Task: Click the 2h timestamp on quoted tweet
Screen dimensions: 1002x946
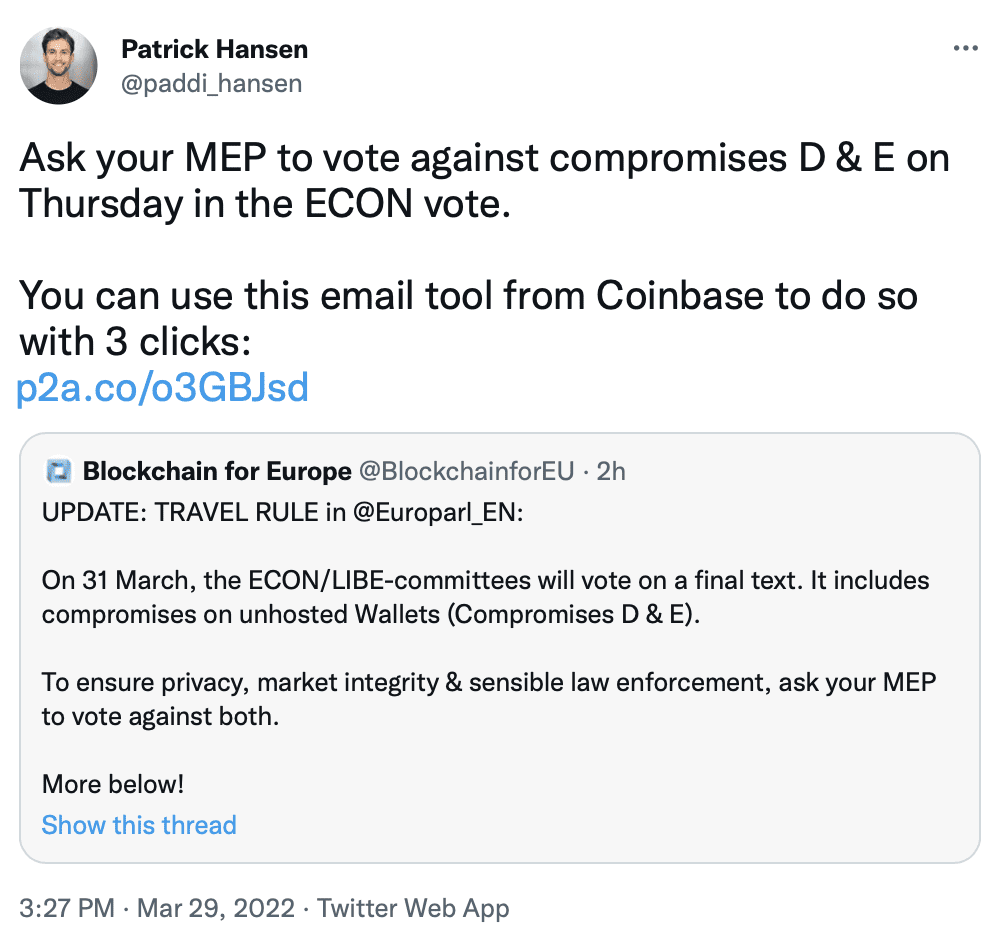Action: click(611, 472)
